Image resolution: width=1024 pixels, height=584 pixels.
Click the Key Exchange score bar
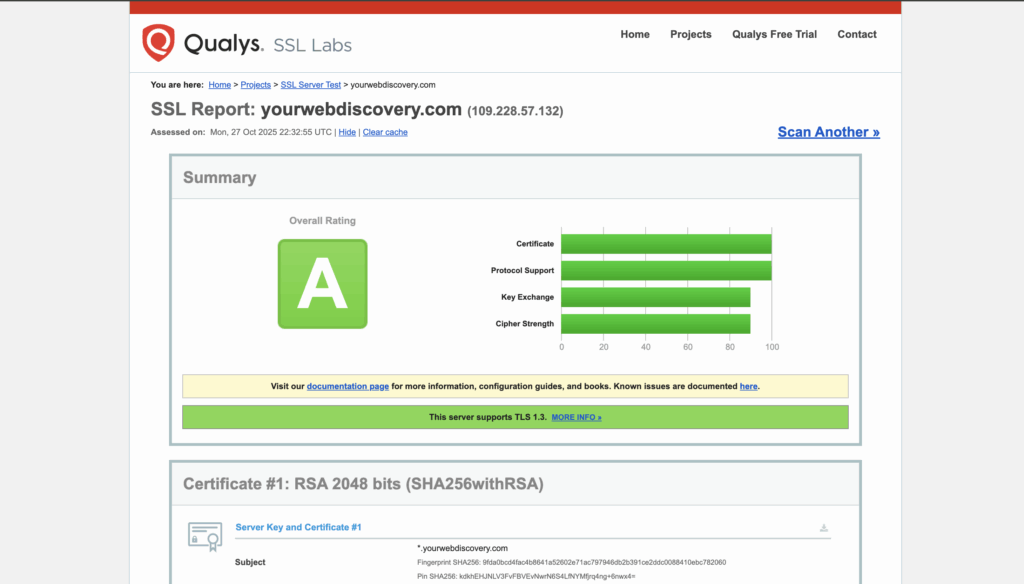[655, 297]
